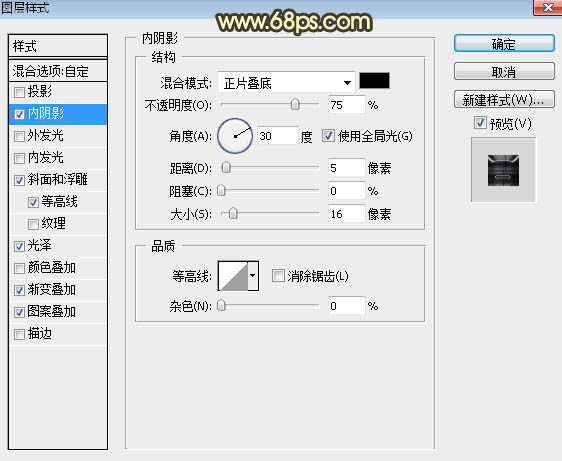The height and width of the screenshot is (461, 562).
Task: Click the angle value field showing 30
Action: click(277, 136)
